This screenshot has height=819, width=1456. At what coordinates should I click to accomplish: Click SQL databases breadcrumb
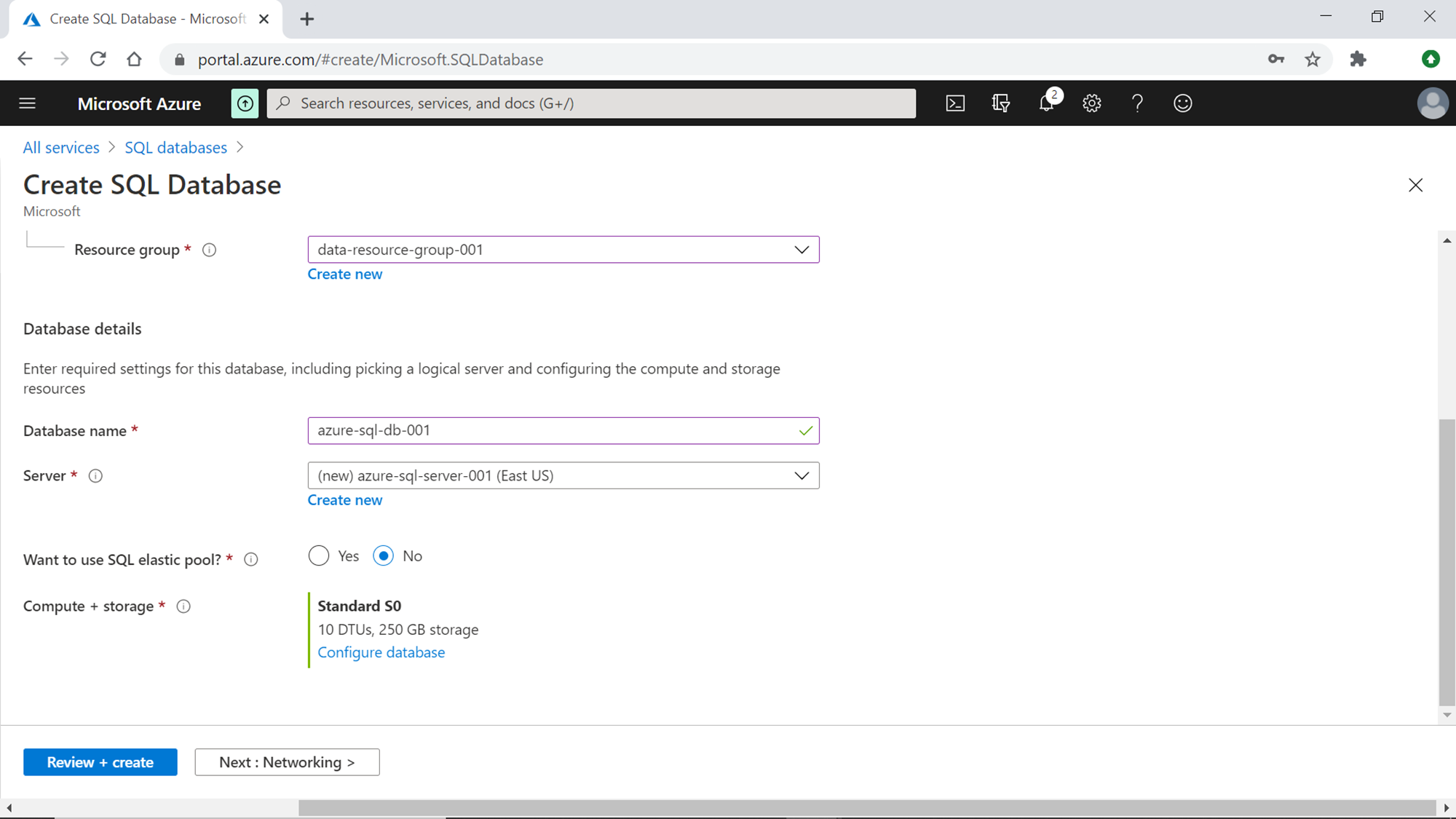coord(175,148)
